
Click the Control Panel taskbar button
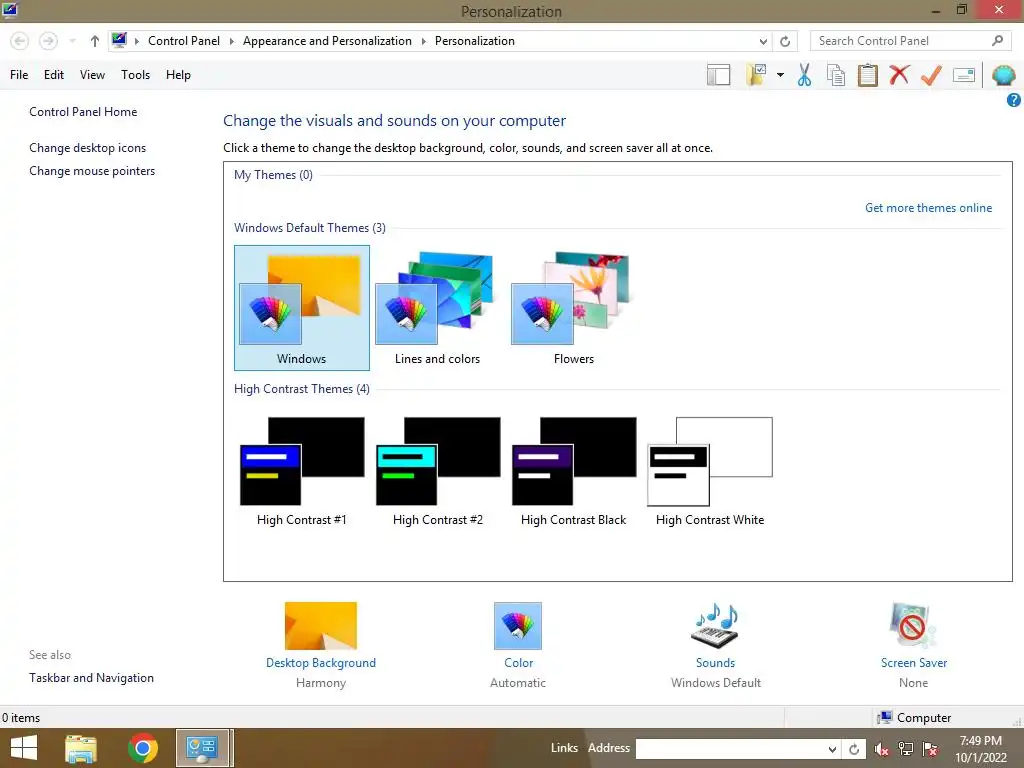pyautogui.click(x=202, y=748)
